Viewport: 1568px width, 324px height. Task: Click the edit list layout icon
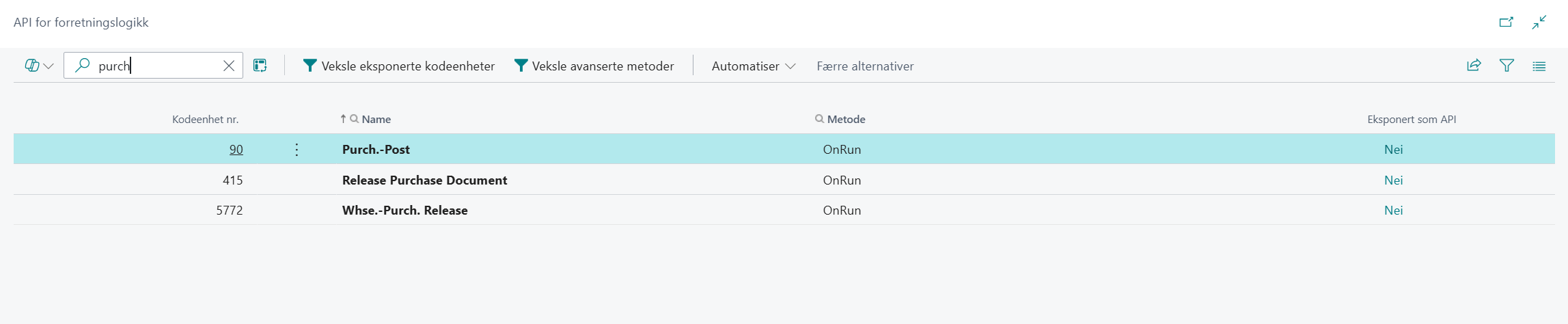click(x=260, y=66)
